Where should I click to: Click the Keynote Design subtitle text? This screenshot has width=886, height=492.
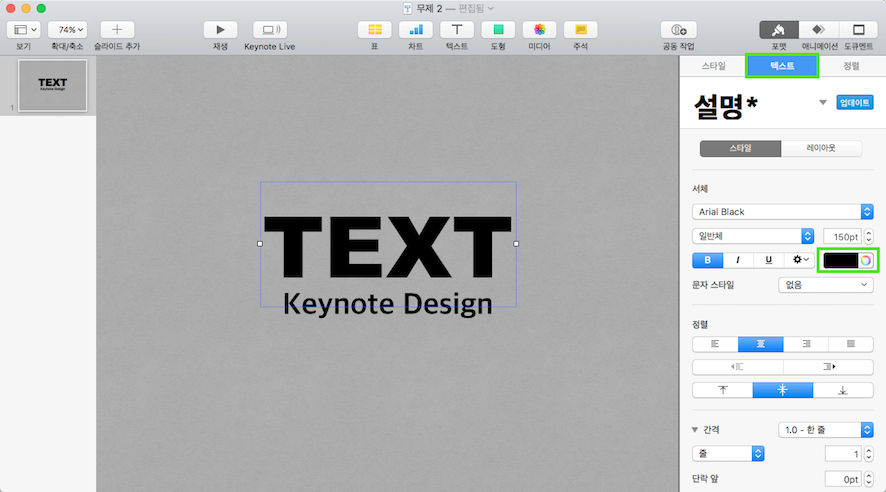(x=388, y=304)
